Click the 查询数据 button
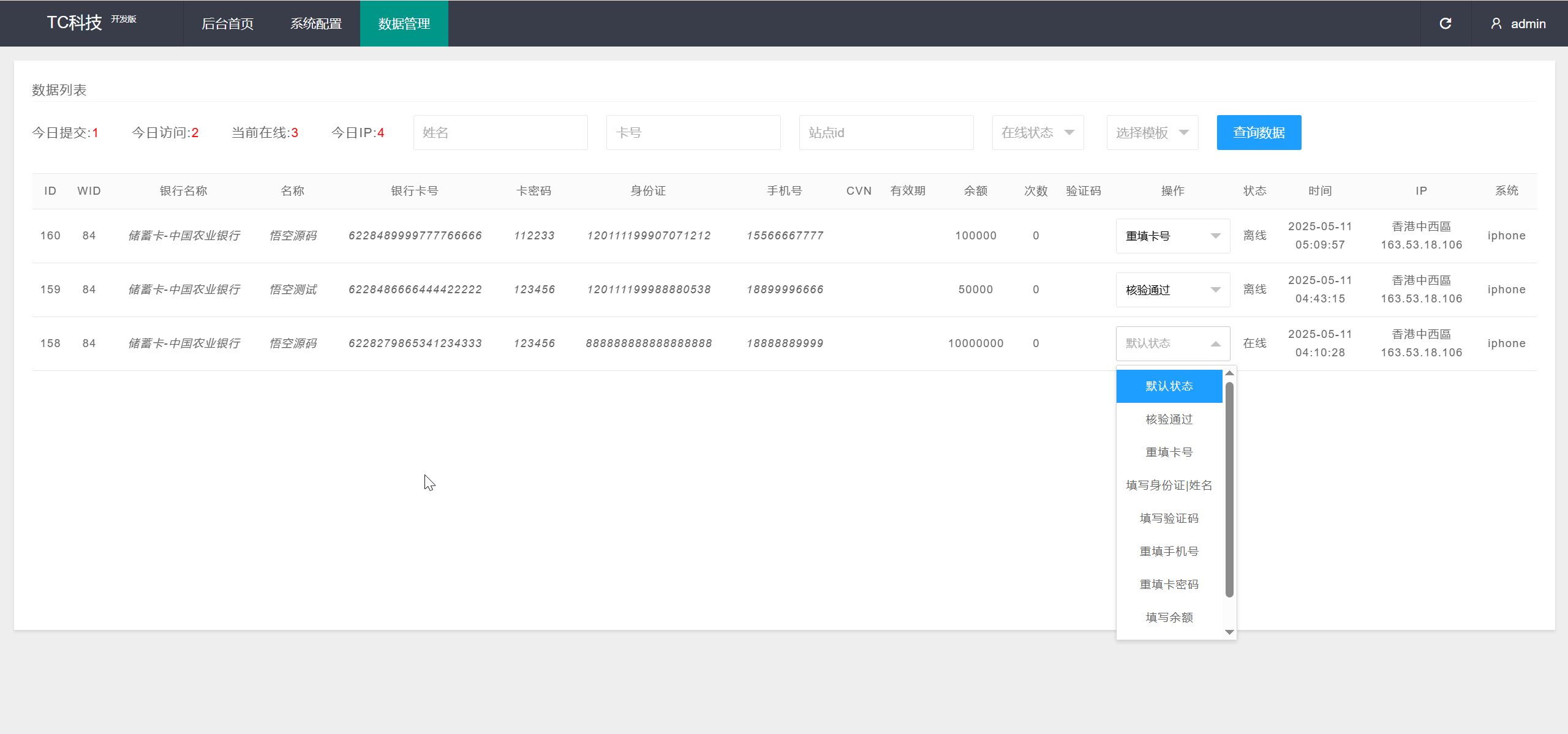Image resolution: width=1568 pixels, height=734 pixels. [1259, 133]
